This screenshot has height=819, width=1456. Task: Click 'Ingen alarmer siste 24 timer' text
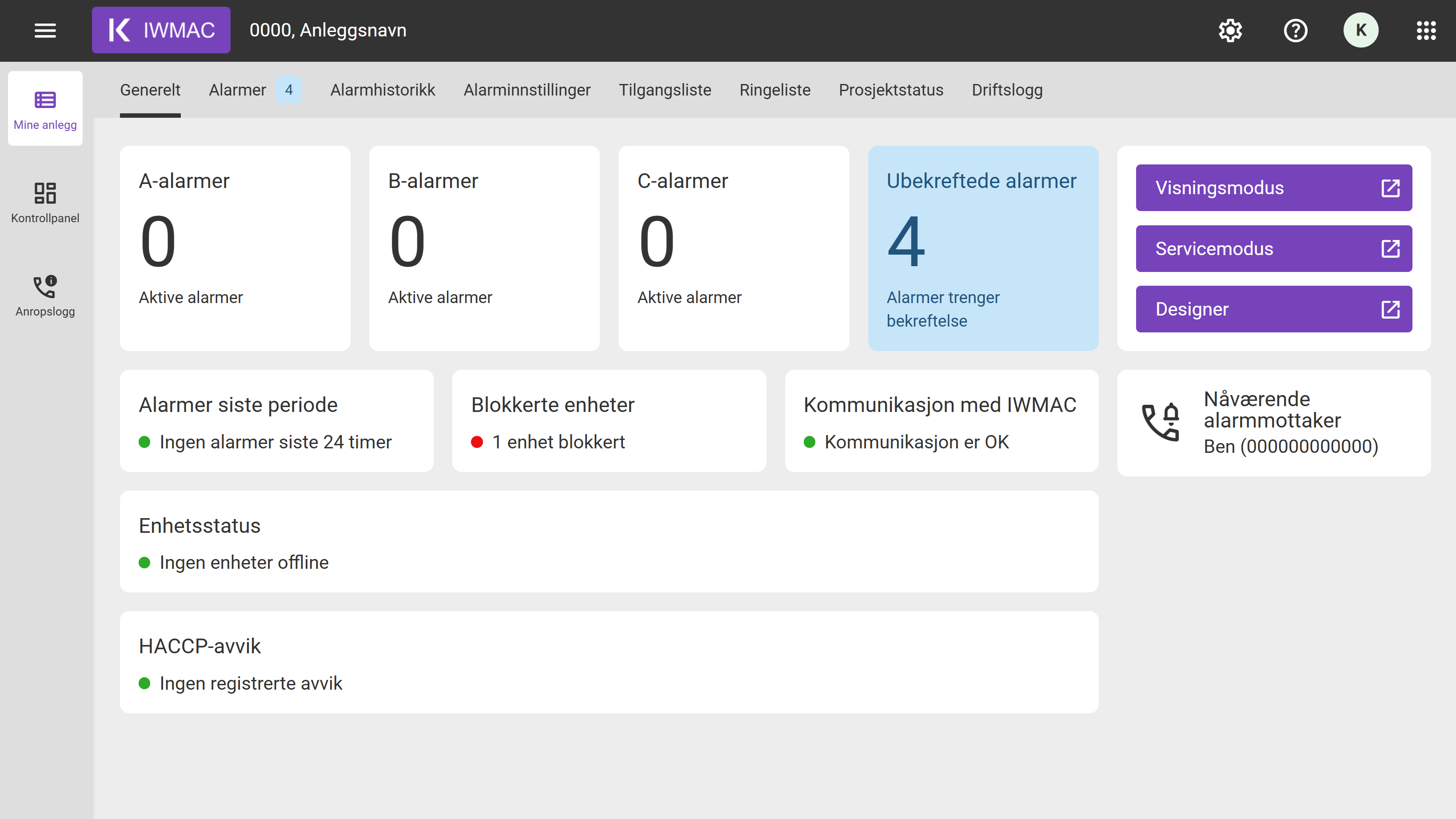[275, 442]
